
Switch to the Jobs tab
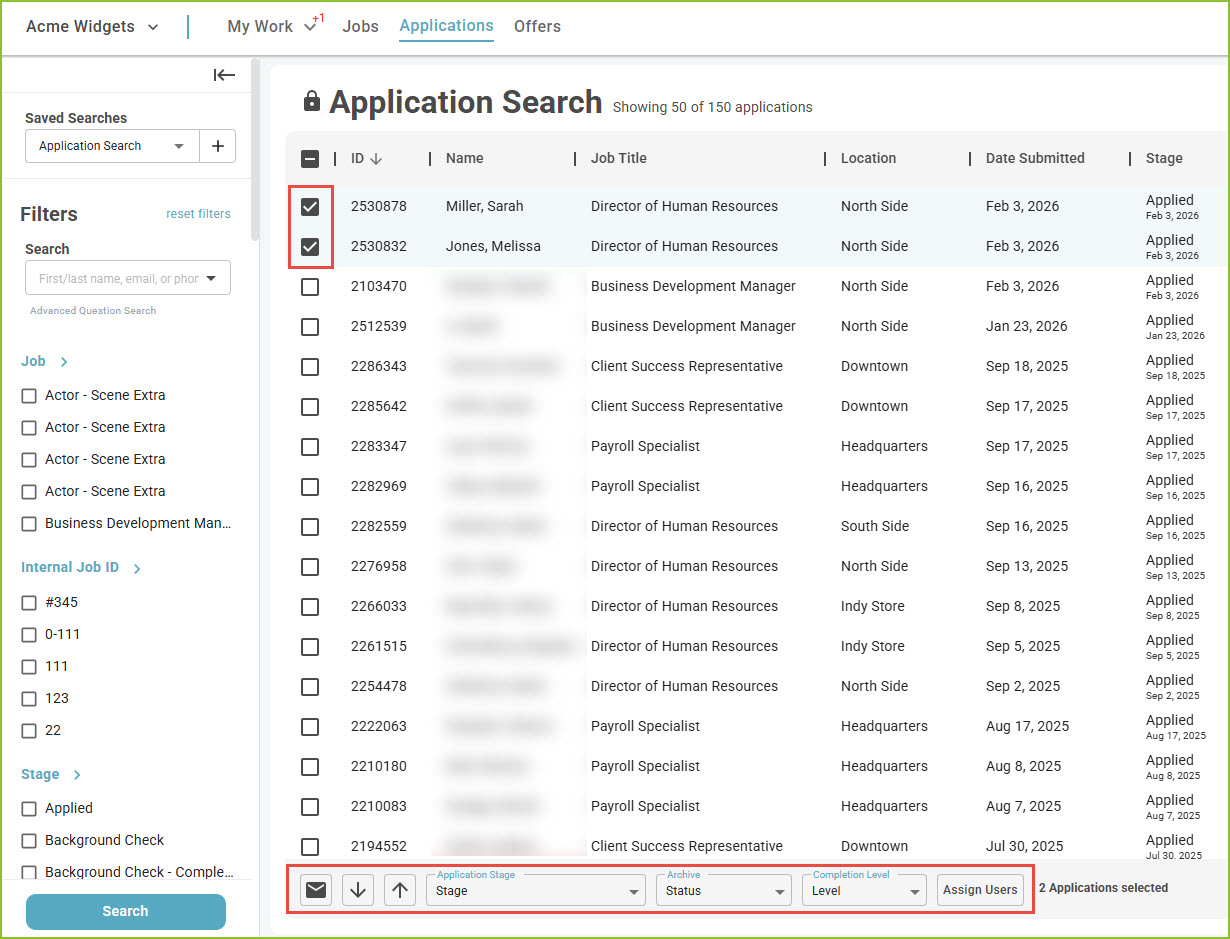360,27
